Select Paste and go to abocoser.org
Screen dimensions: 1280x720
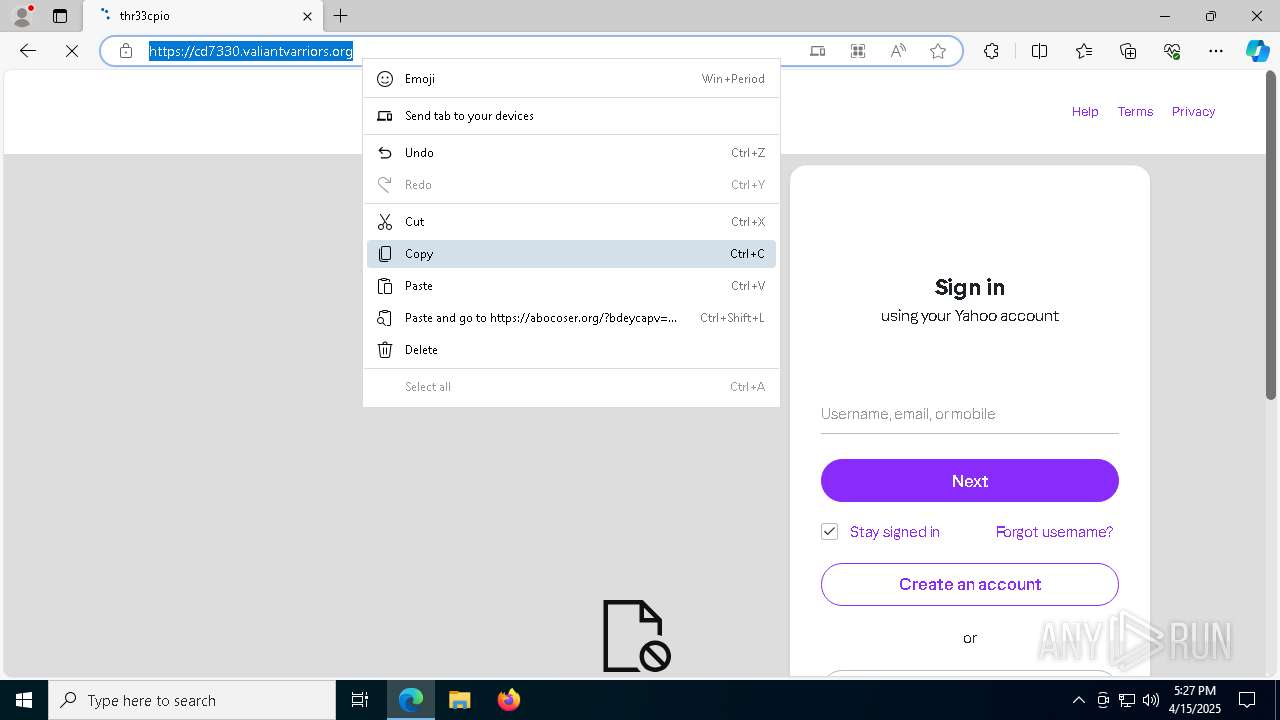tap(571, 318)
